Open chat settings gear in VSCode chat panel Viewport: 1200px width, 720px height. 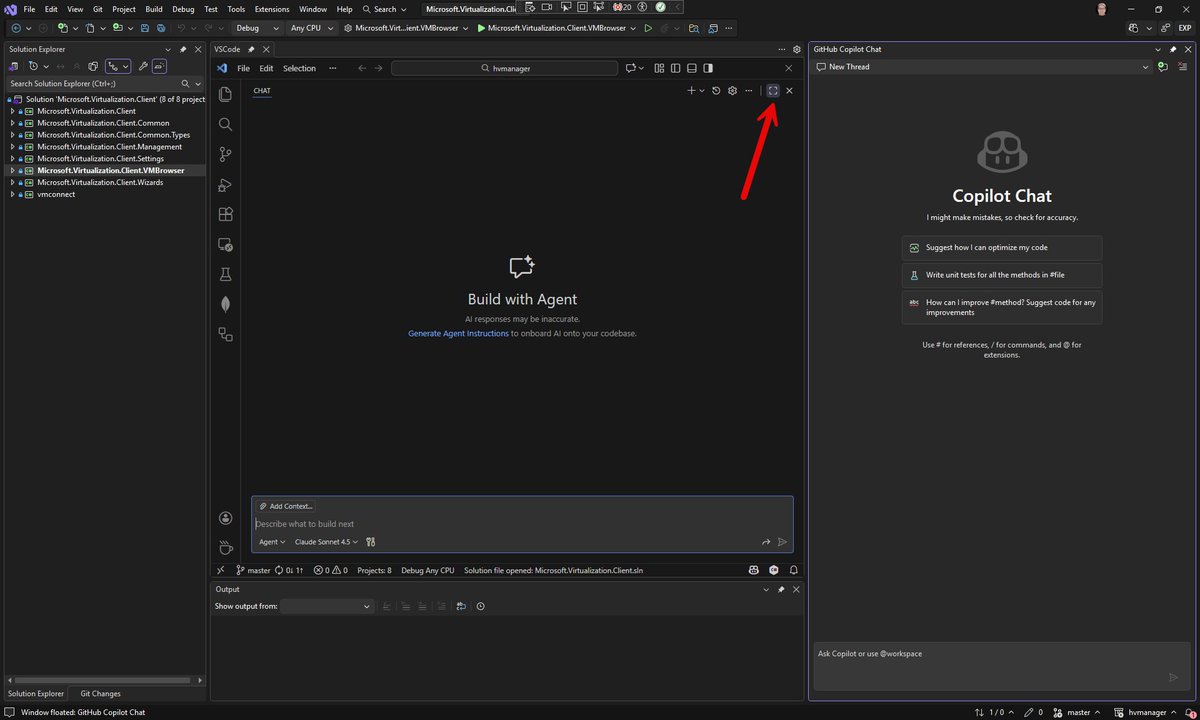point(732,91)
